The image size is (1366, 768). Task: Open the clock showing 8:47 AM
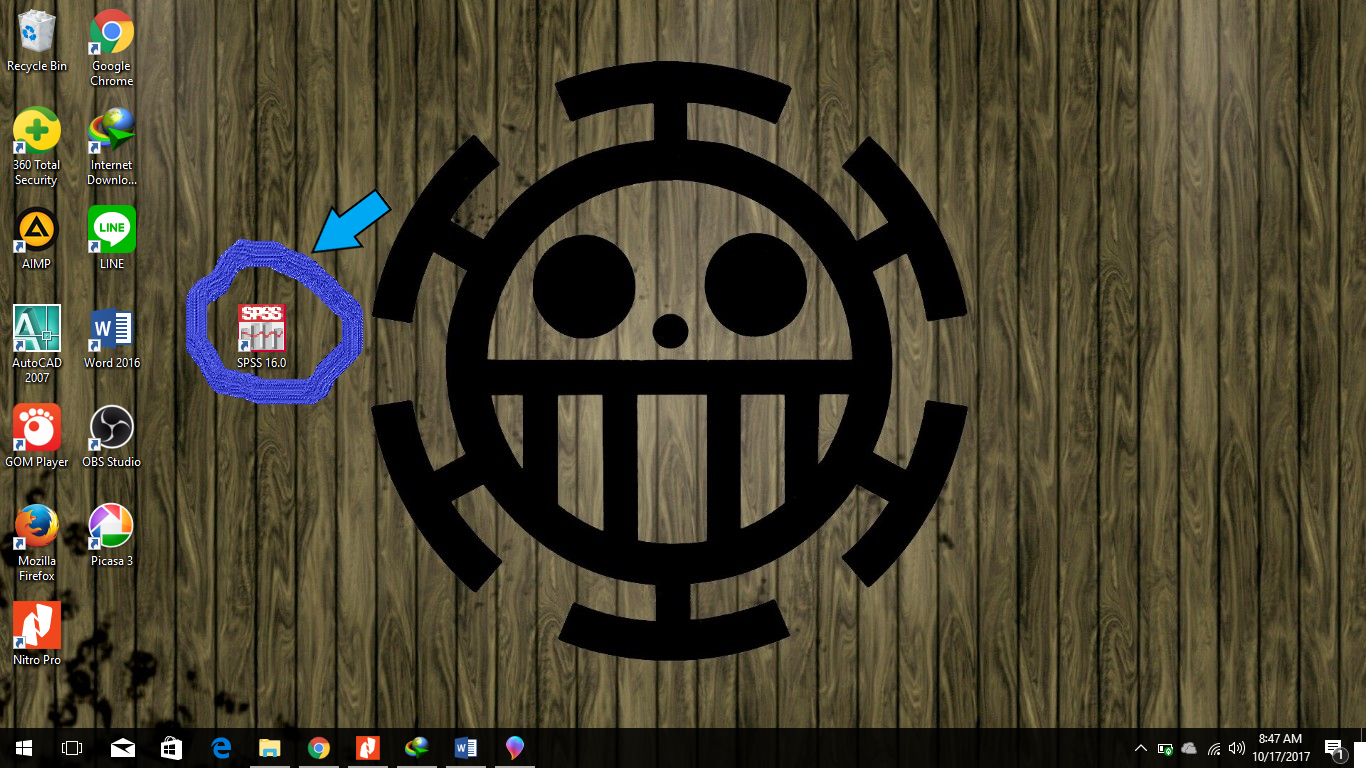point(1280,748)
